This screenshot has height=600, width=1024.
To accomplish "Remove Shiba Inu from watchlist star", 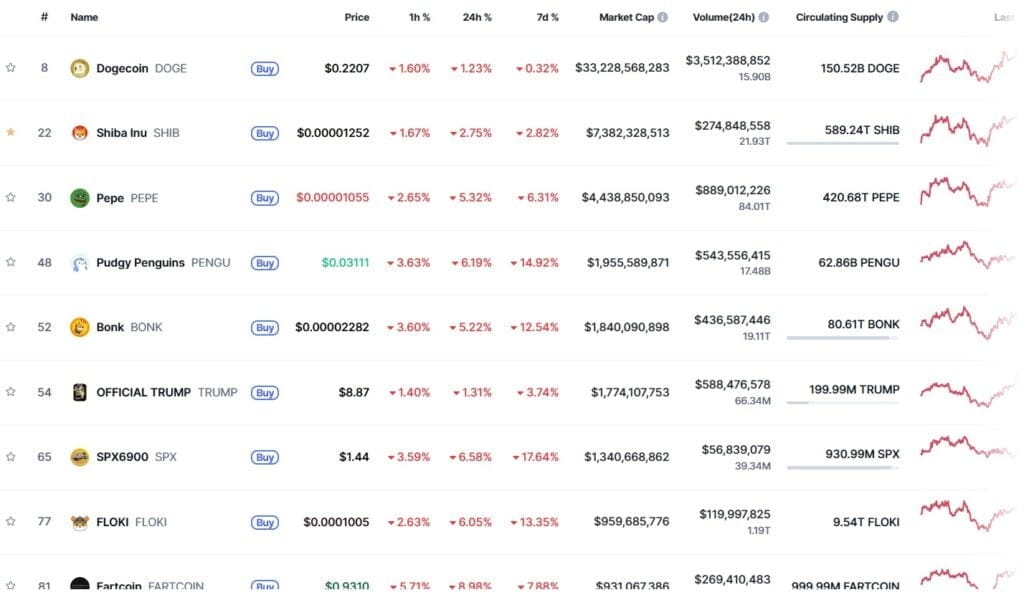I will point(10,132).
